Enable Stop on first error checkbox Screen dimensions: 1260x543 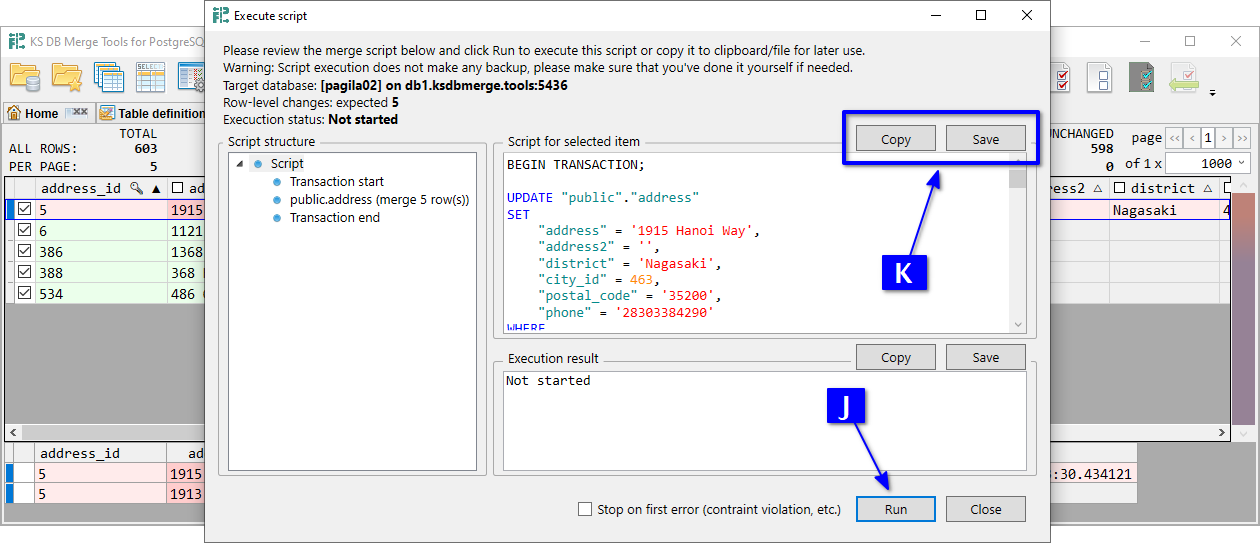(x=585, y=509)
